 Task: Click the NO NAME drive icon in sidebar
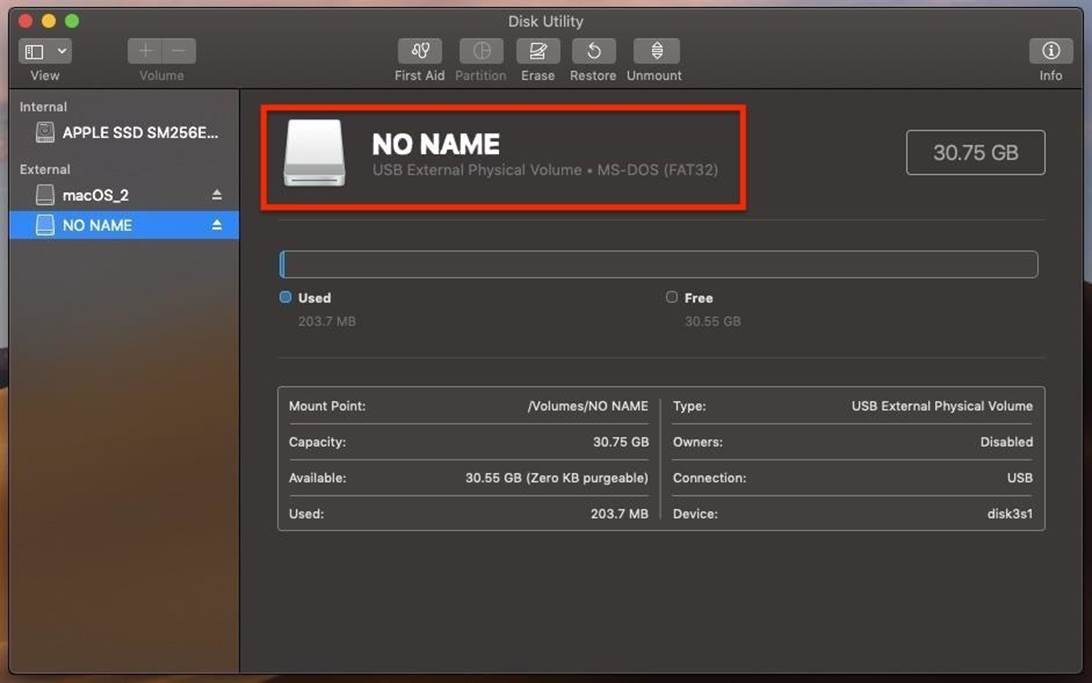(45, 225)
